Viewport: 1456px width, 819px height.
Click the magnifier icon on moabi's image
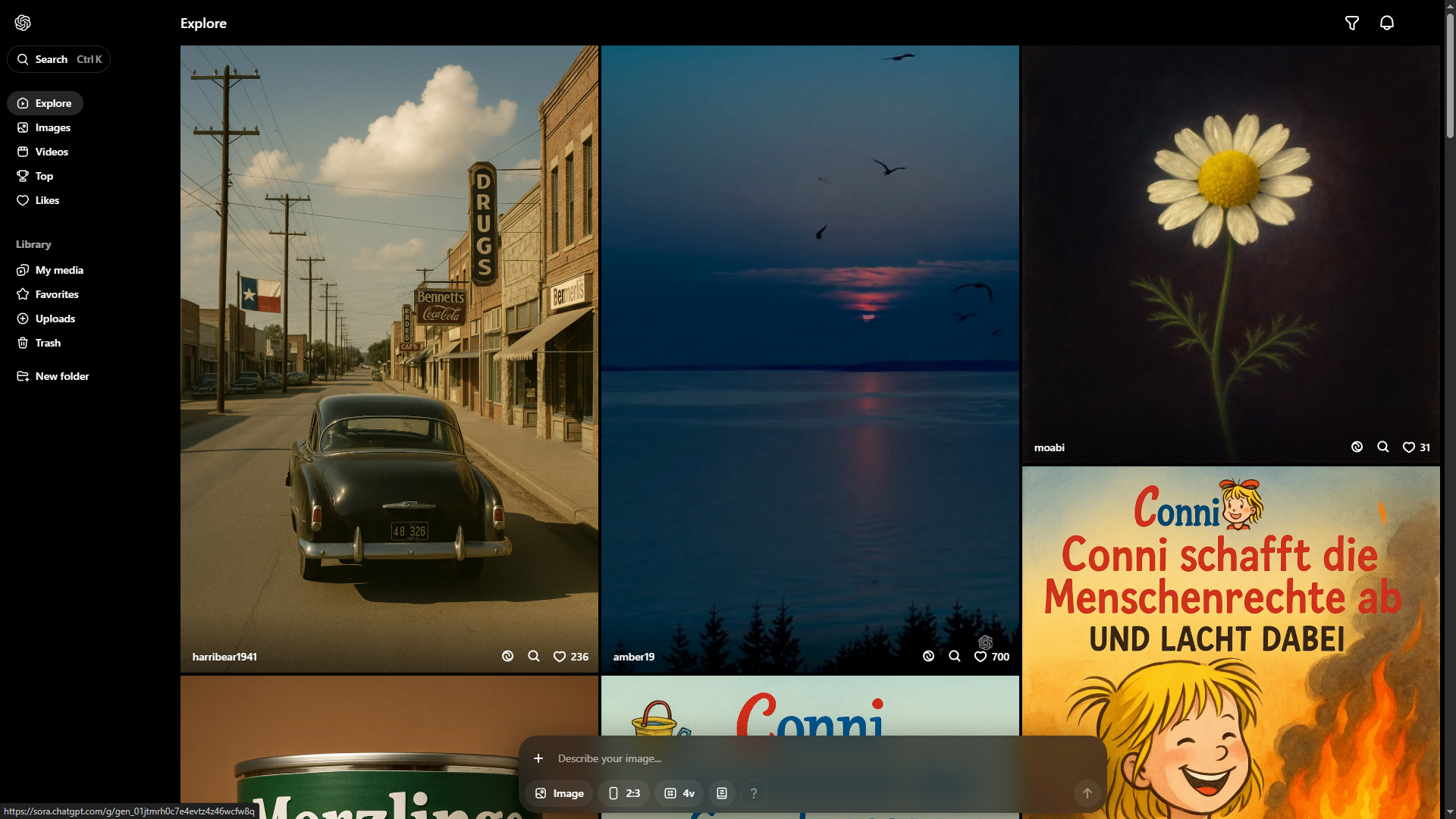1383,447
